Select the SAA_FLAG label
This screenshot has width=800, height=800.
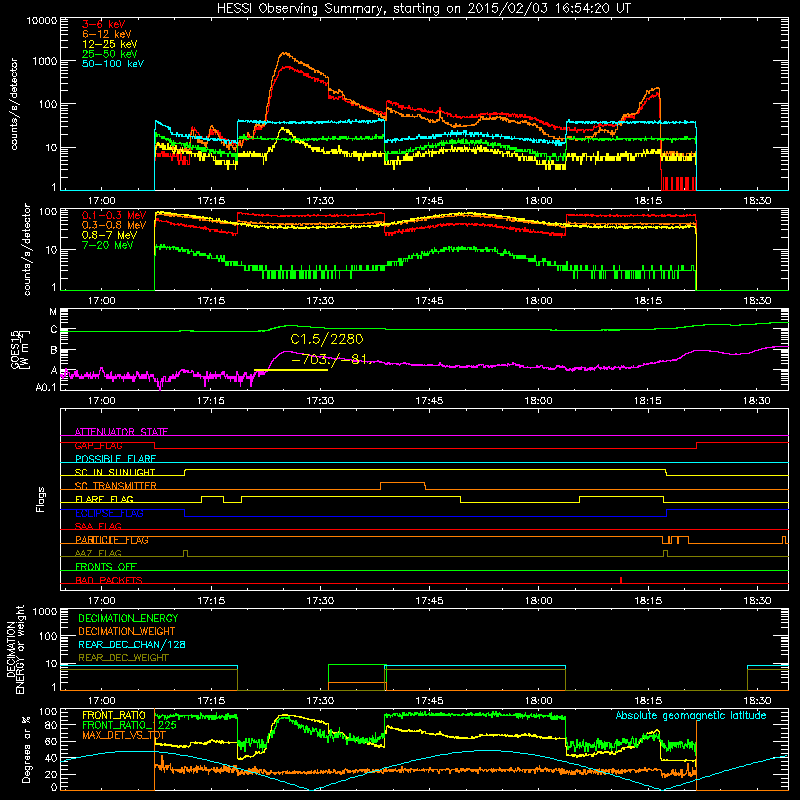[x=98, y=526]
